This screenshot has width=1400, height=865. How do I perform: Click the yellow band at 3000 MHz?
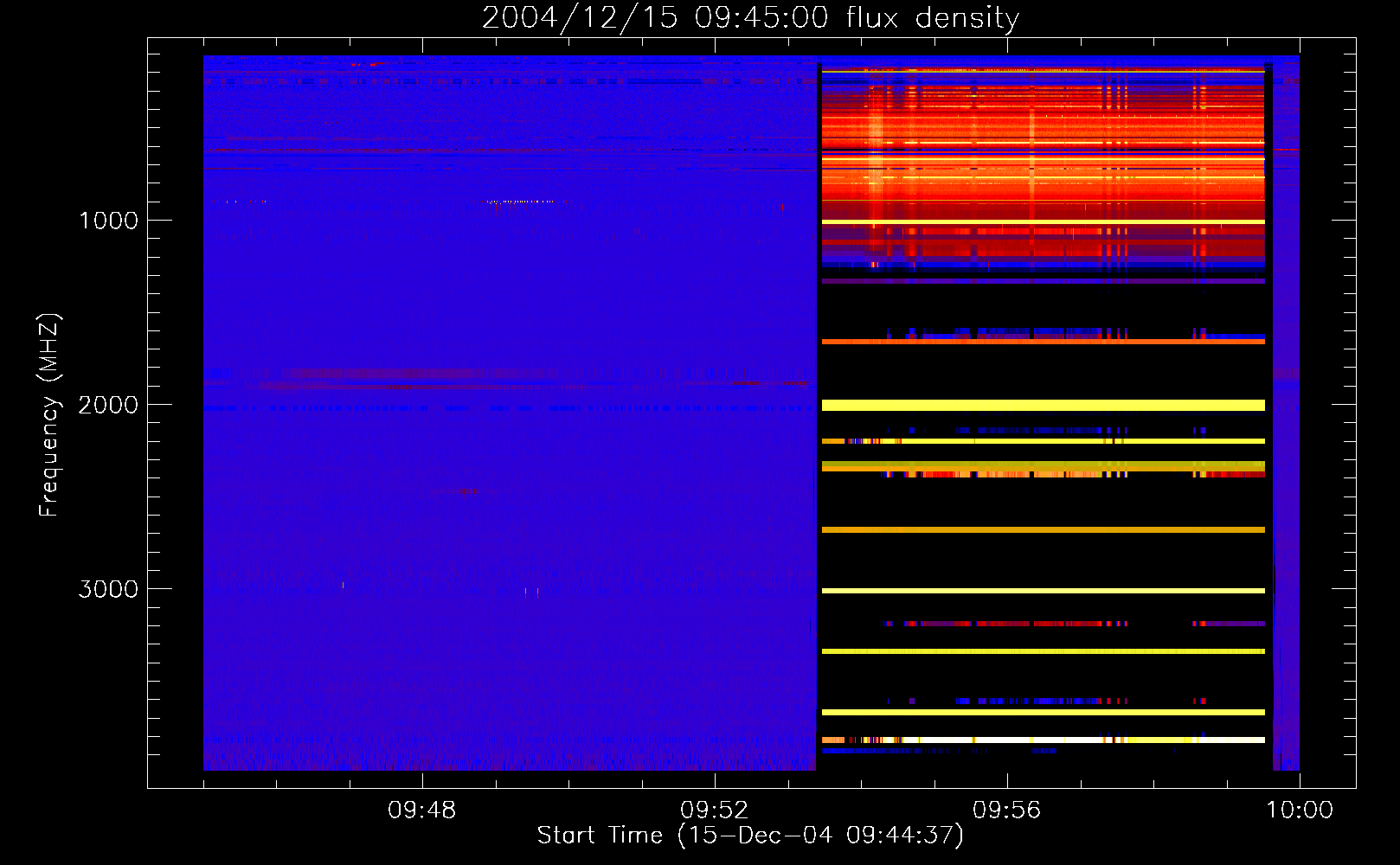click(1043, 591)
